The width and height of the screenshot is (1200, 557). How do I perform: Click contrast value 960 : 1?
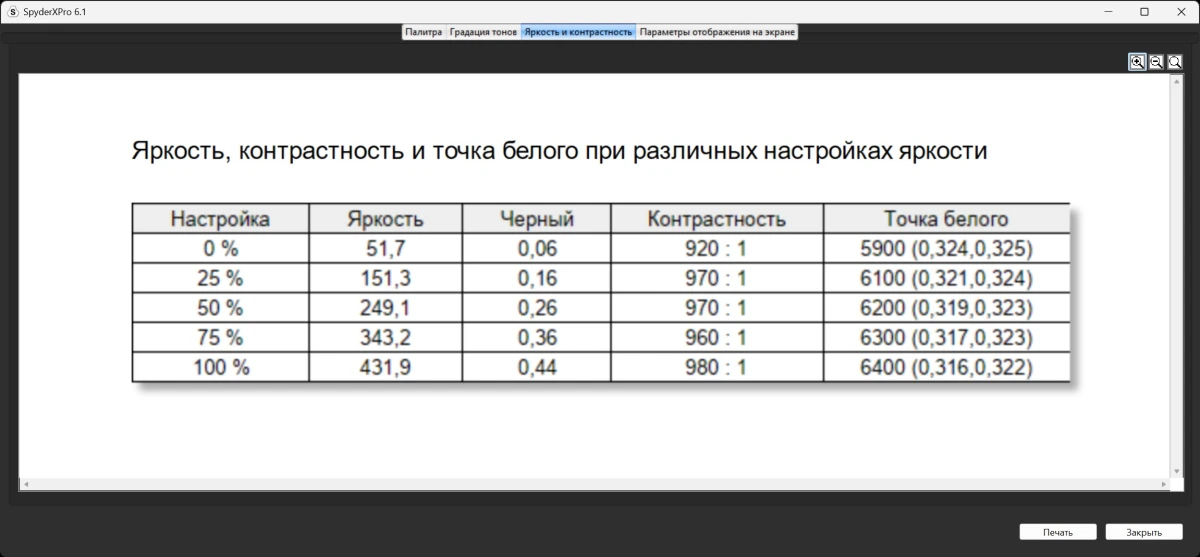pyautogui.click(x=717, y=338)
